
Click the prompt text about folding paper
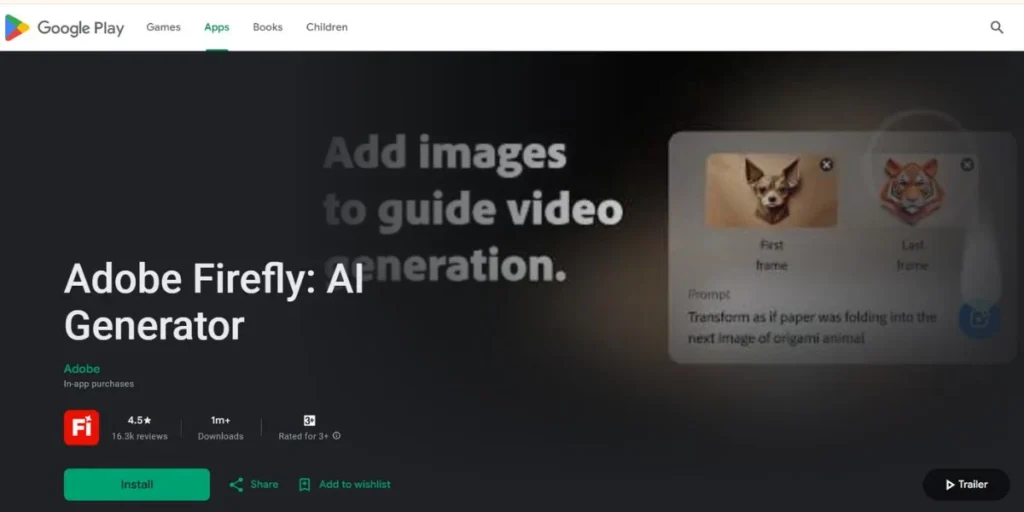tap(812, 328)
